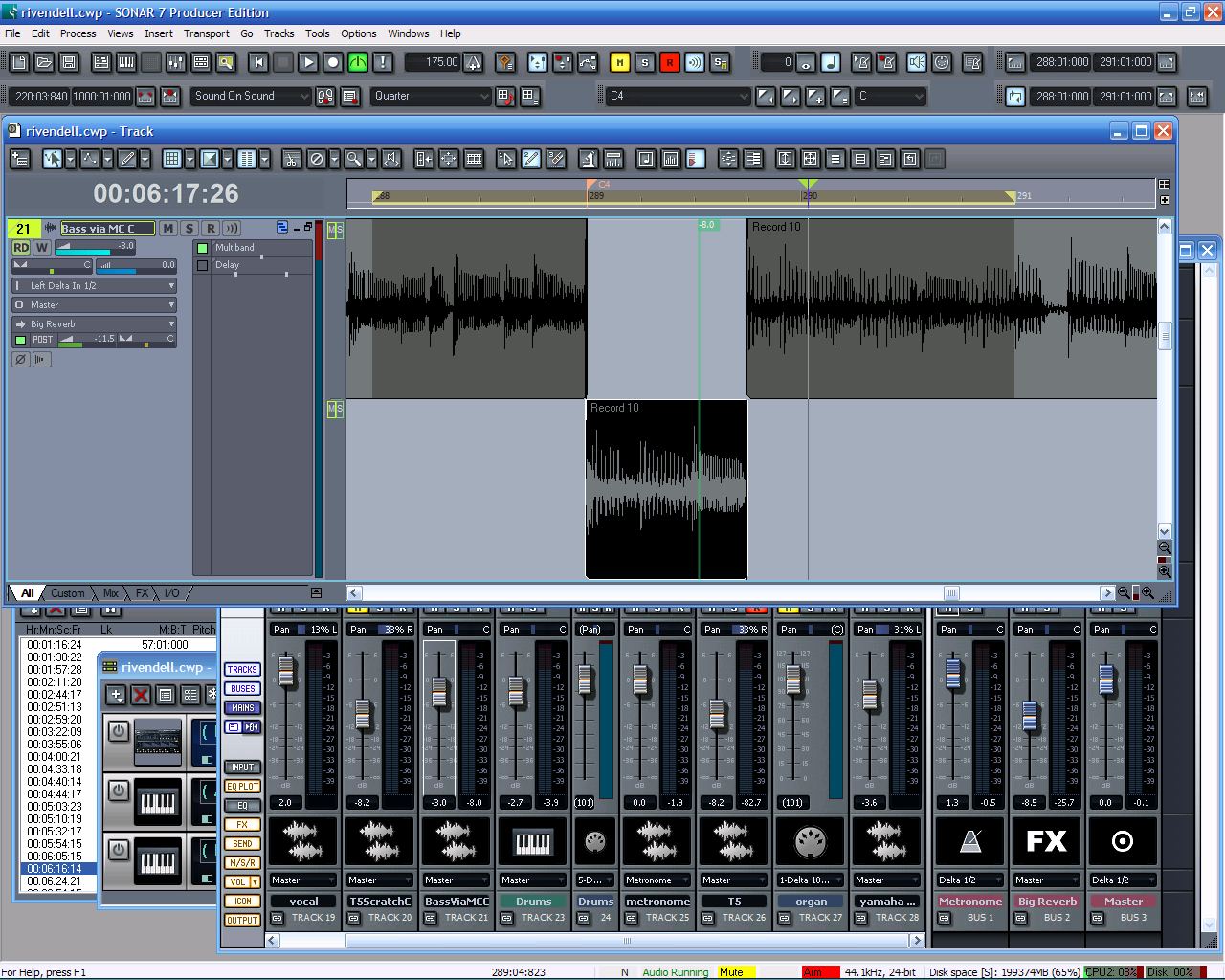Toggle global Solo (S) button

click(645, 62)
